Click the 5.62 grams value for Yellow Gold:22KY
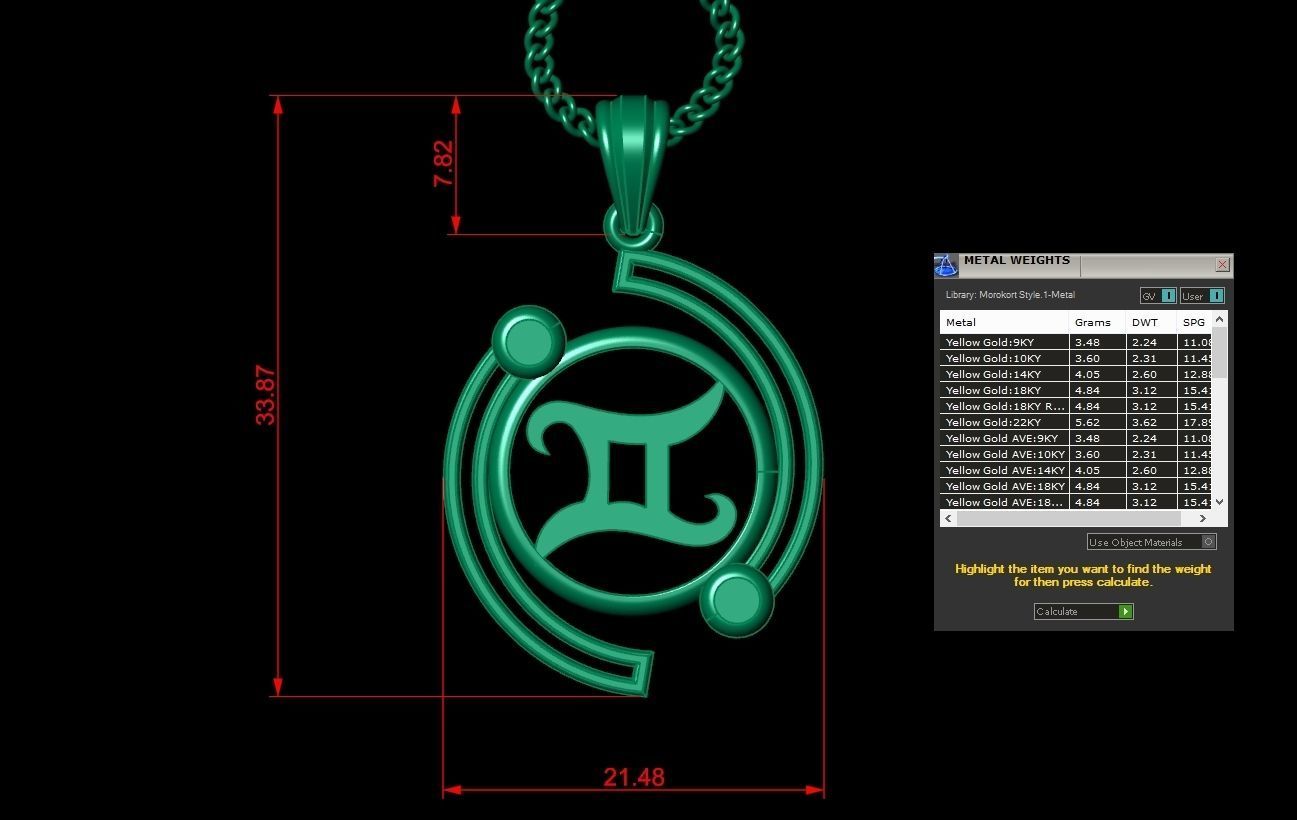Image resolution: width=1297 pixels, height=820 pixels. [1087, 422]
